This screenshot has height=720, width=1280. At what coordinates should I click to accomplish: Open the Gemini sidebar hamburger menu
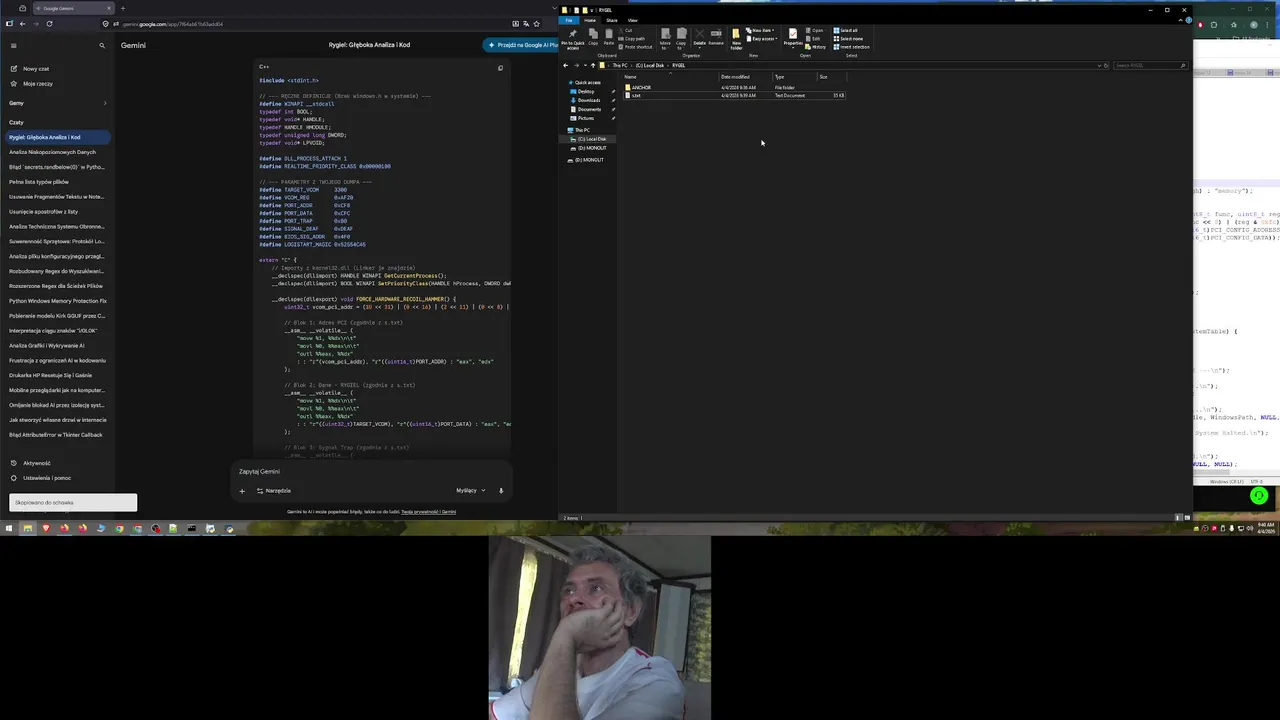[x=13, y=45]
